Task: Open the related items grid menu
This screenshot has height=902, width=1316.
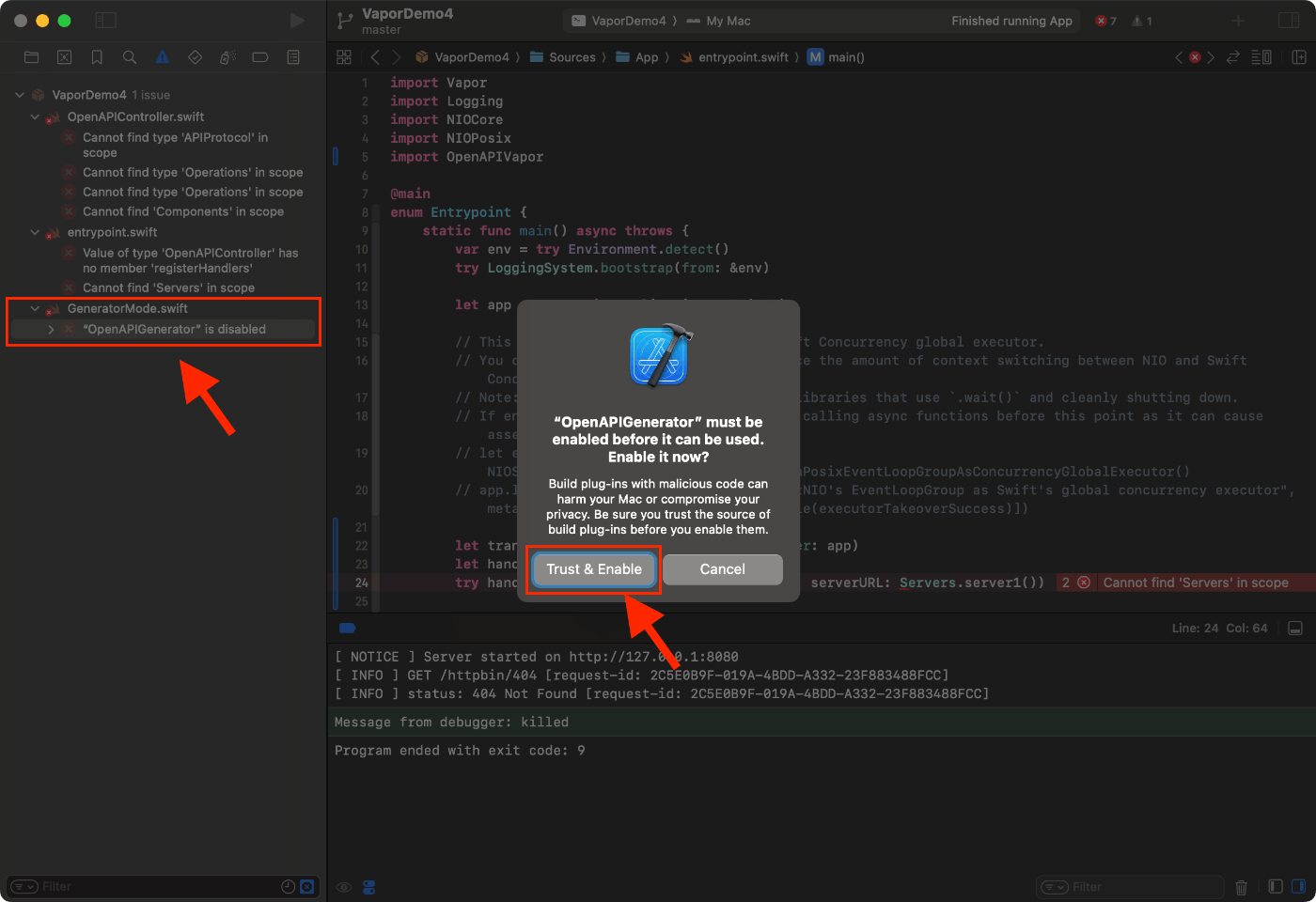Action: tap(344, 57)
